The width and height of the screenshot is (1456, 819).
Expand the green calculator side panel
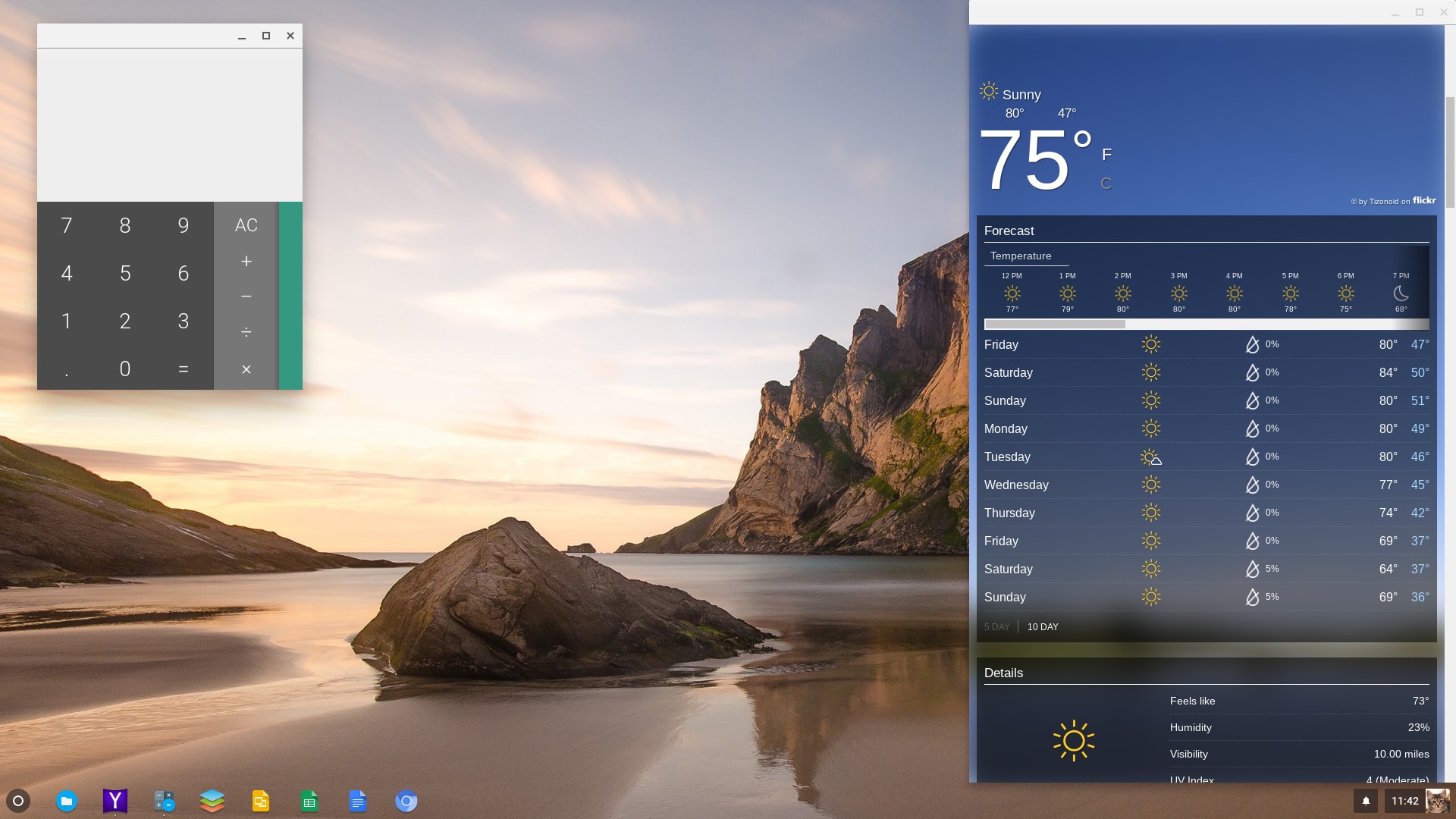click(x=290, y=296)
